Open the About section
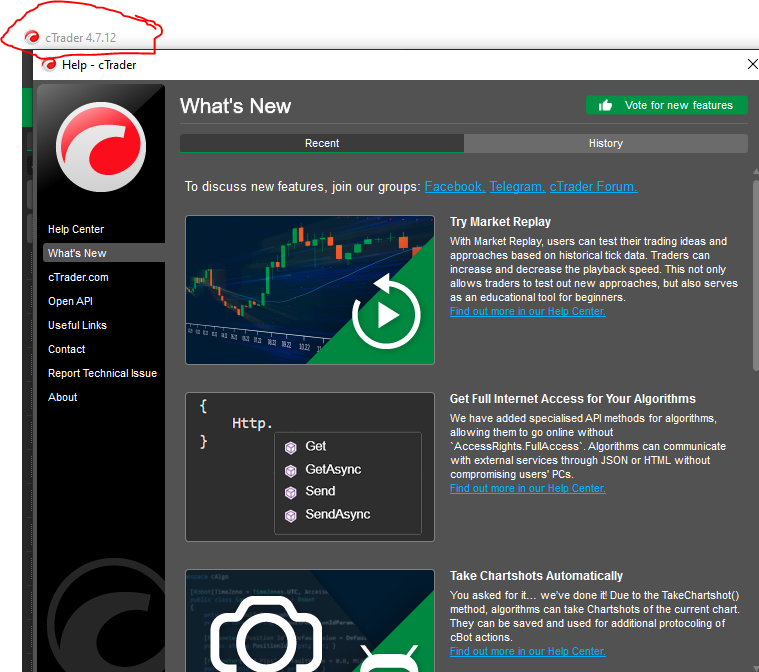Screen dimensions: 759x672 [x=62, y=397]
